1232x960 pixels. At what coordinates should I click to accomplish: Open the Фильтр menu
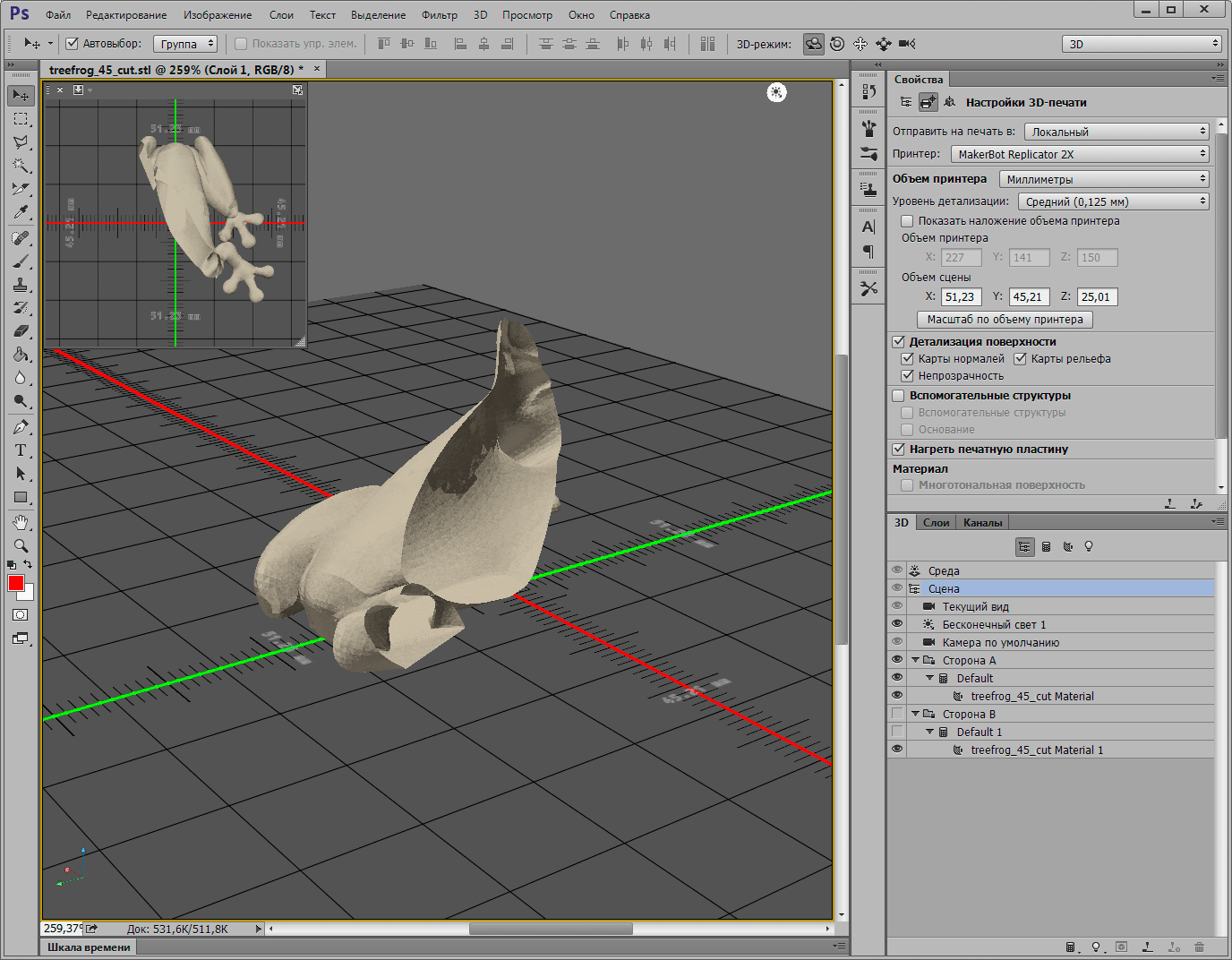(x=439, y=15)
